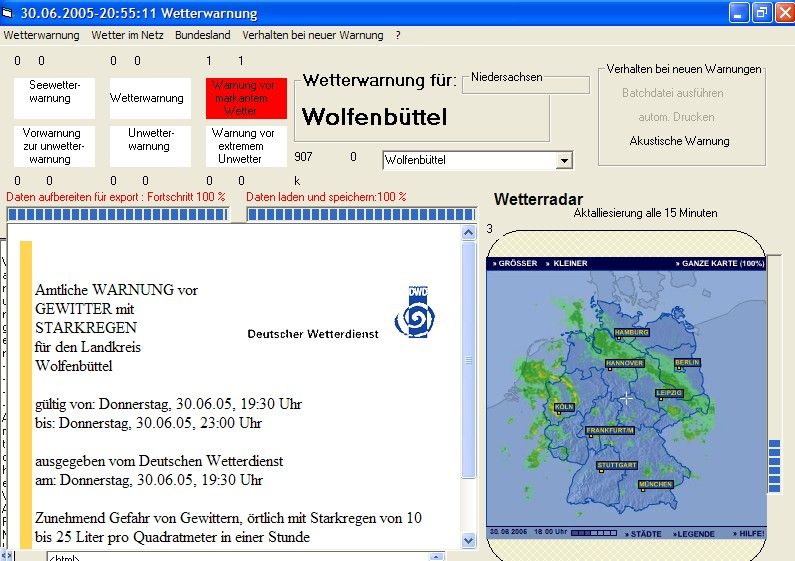
Task: Click the DWD Deutscher Wetterdienst logo
Action: [x=414, y=310]
